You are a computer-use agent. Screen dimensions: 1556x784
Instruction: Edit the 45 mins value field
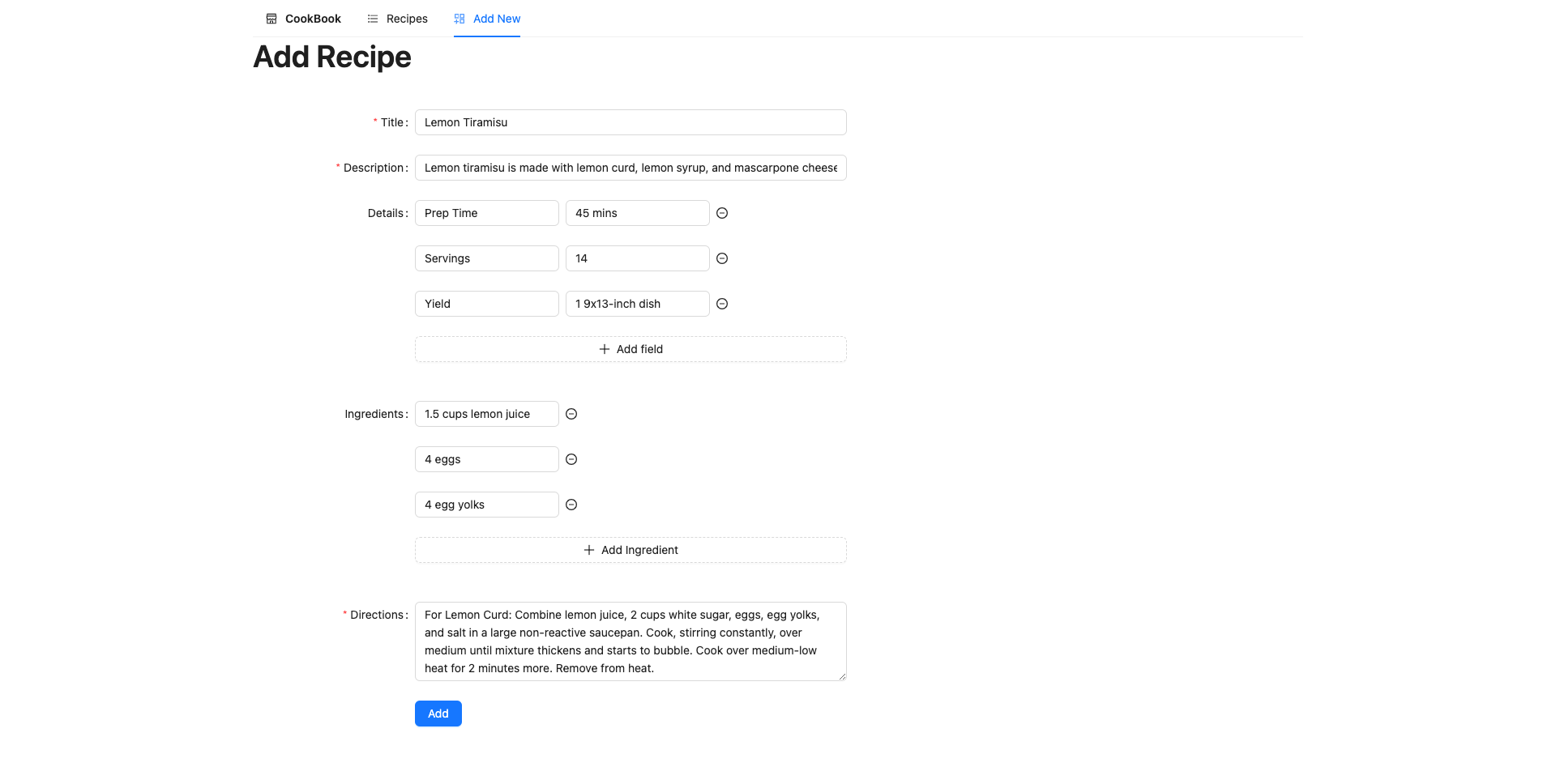(638, 213)
